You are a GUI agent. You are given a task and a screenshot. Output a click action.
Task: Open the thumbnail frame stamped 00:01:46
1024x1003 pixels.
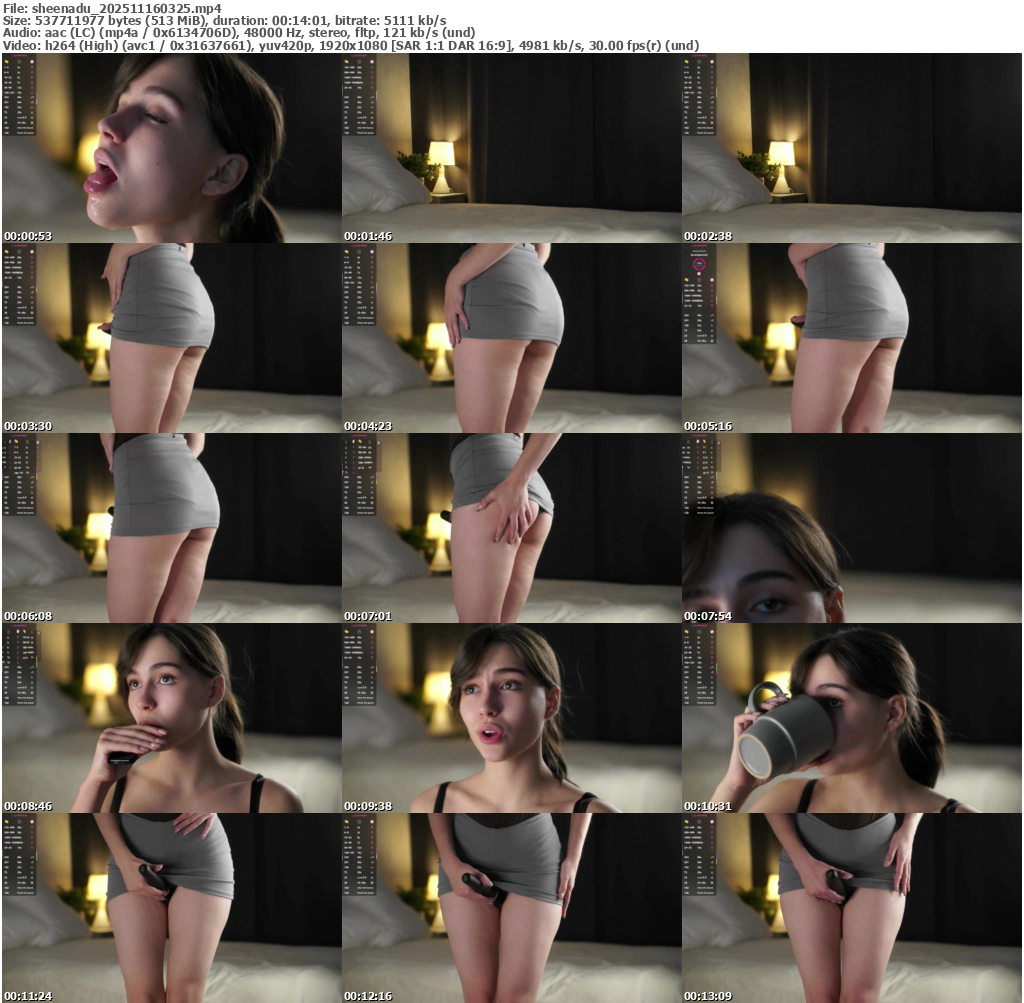pos(511,148)
